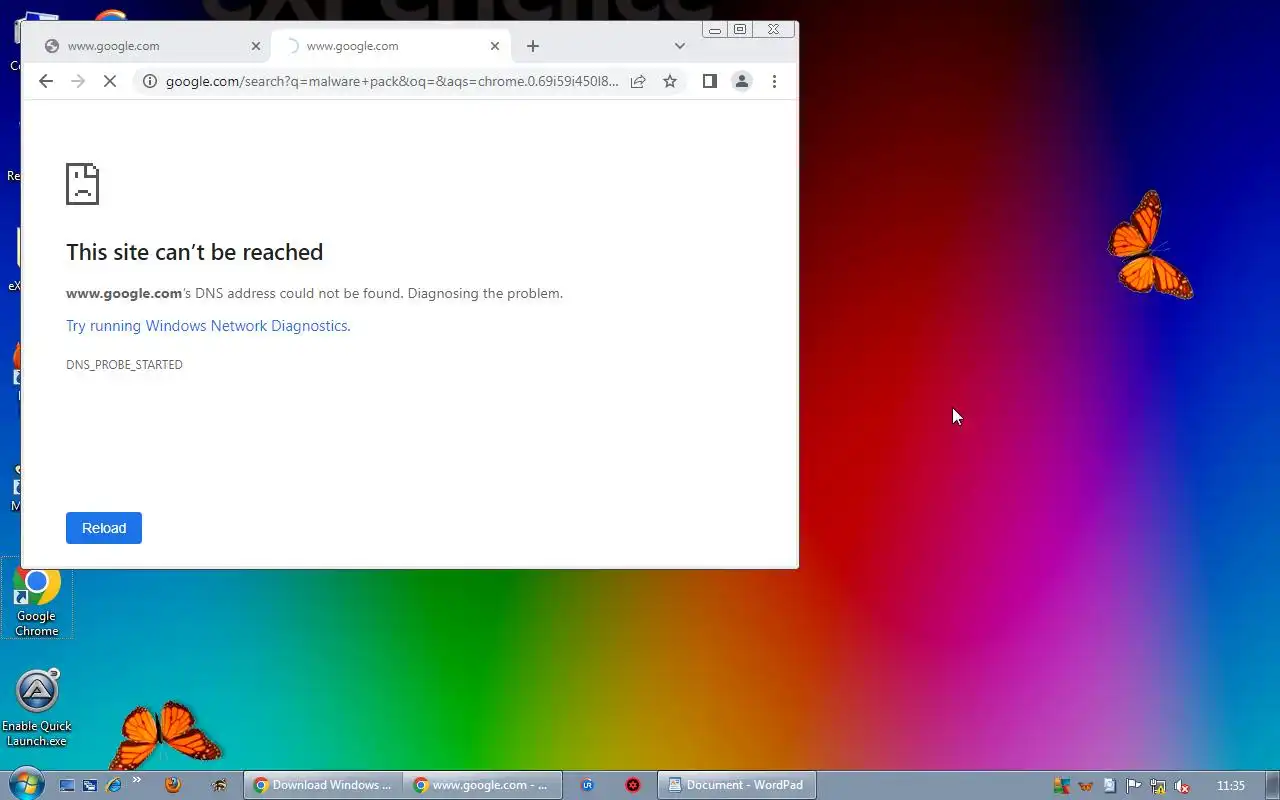Image resolution: width=1280 pixels, height=800 pixels.
Task: Go back using the browser back arrow
Action: [46, 81]
